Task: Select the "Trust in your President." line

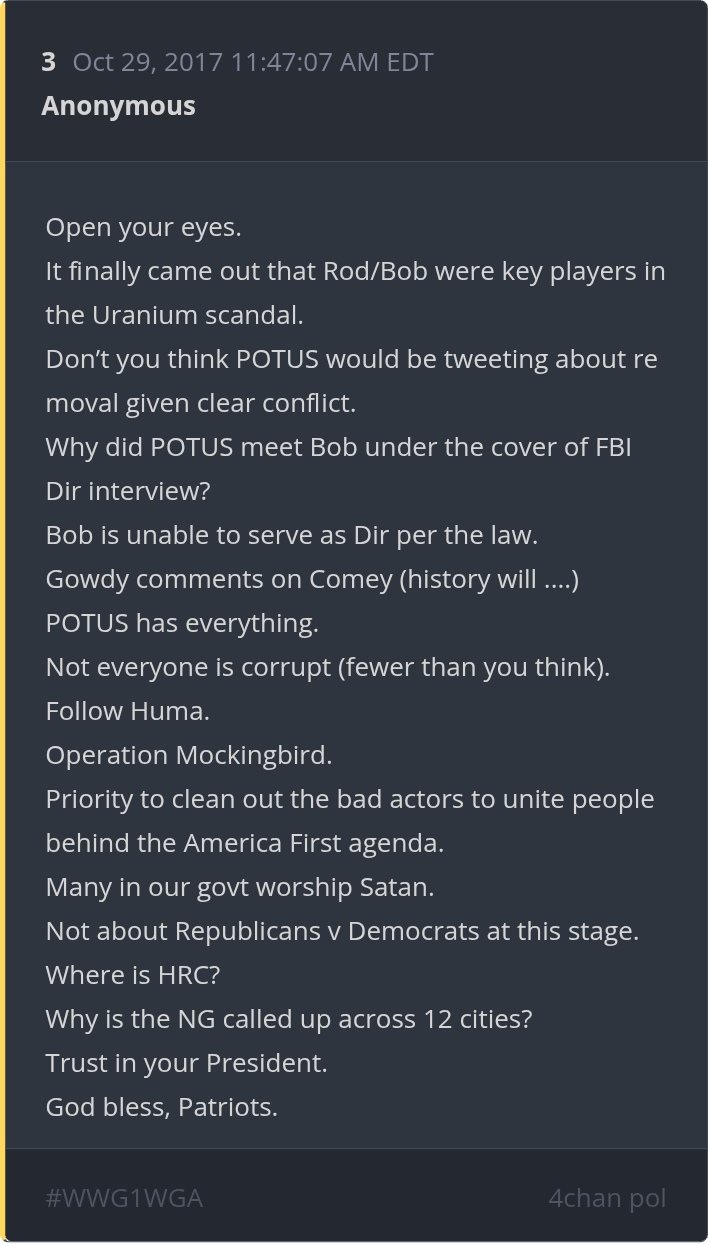Action: click(x=187, y=1064)
